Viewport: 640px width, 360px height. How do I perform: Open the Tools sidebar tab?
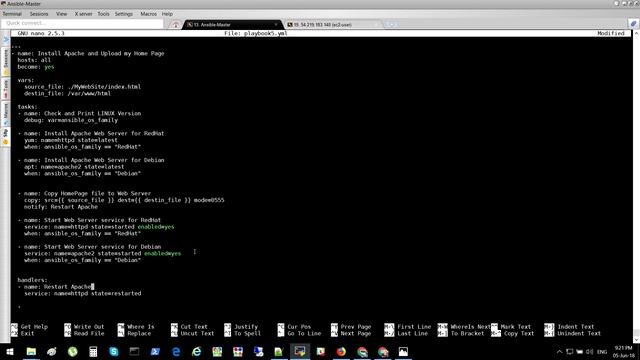pos(6,89)
